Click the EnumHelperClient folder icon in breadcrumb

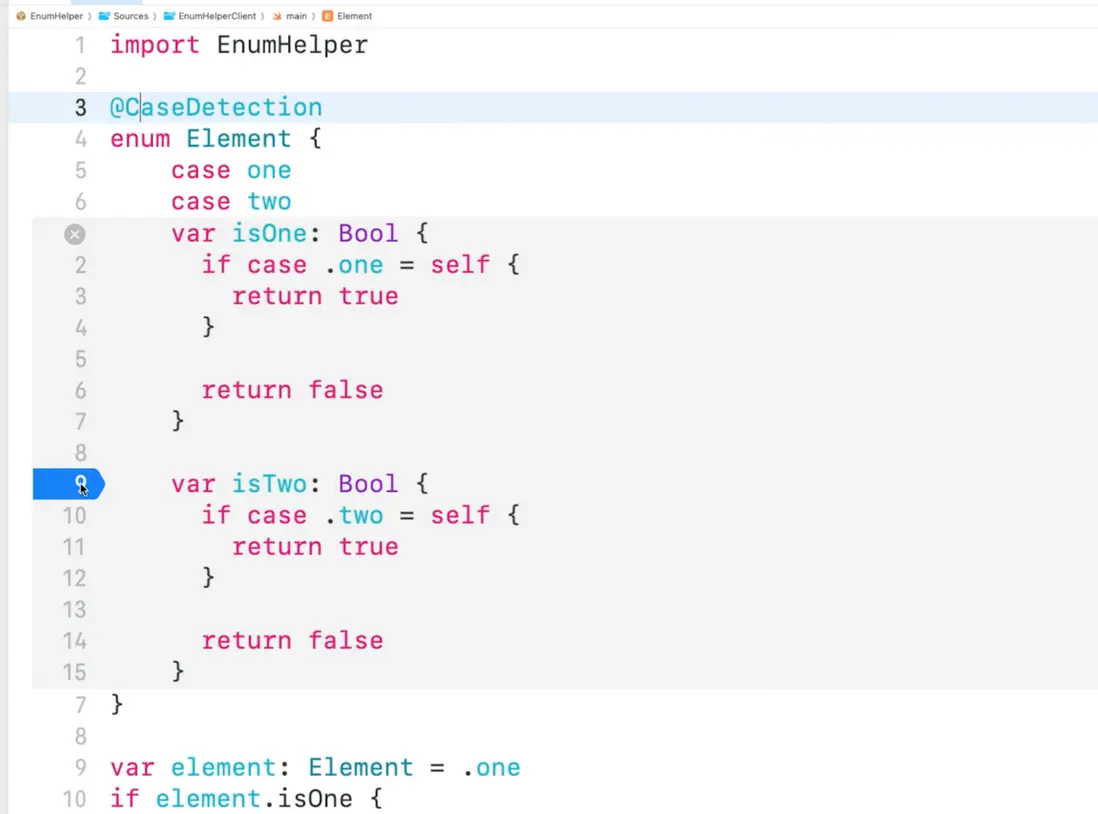coord(169,16)
